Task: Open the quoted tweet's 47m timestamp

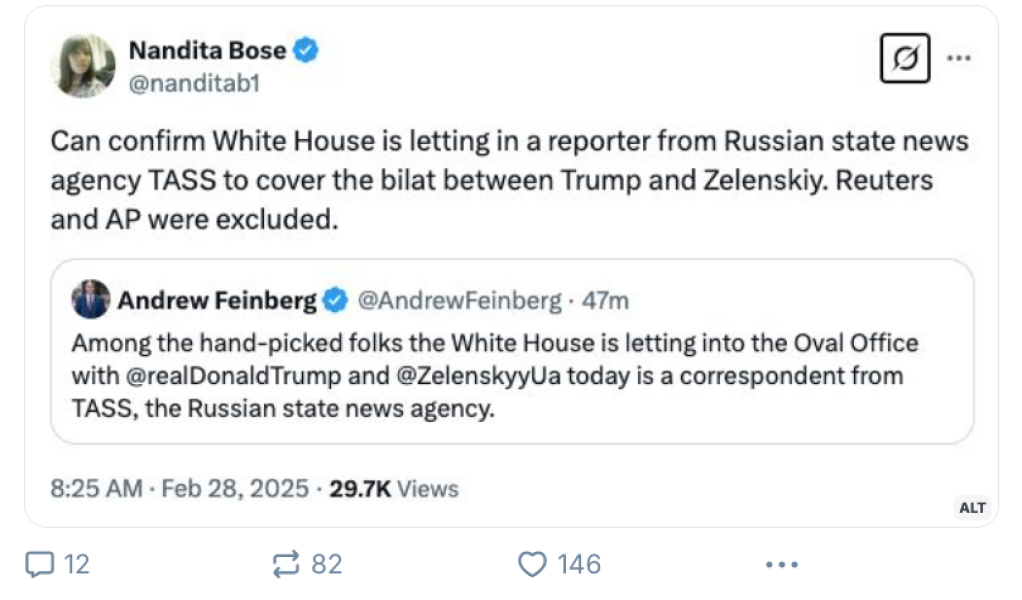Action: pyautogui.click(x=608, y=299)
